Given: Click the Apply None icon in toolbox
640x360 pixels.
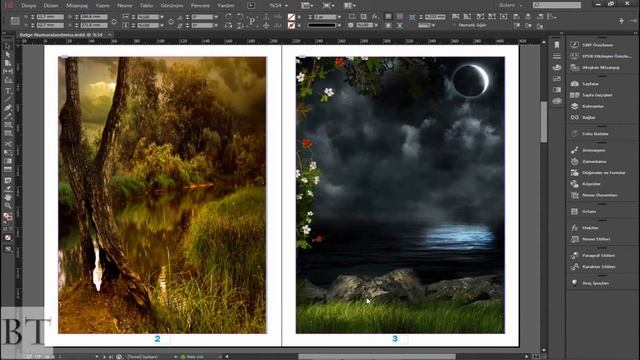Looking at the screenshot, I should point(8,238).
